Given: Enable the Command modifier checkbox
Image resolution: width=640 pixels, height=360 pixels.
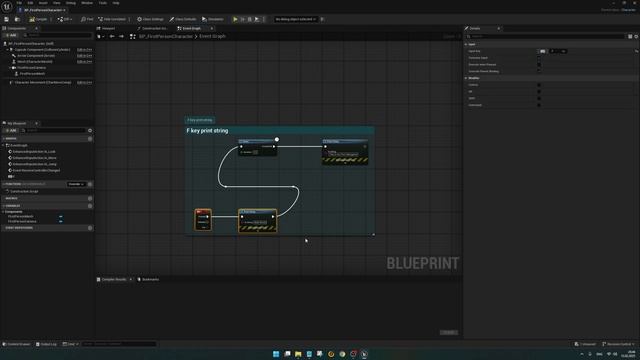Looking at the screenshot, I should click(539, 105).
